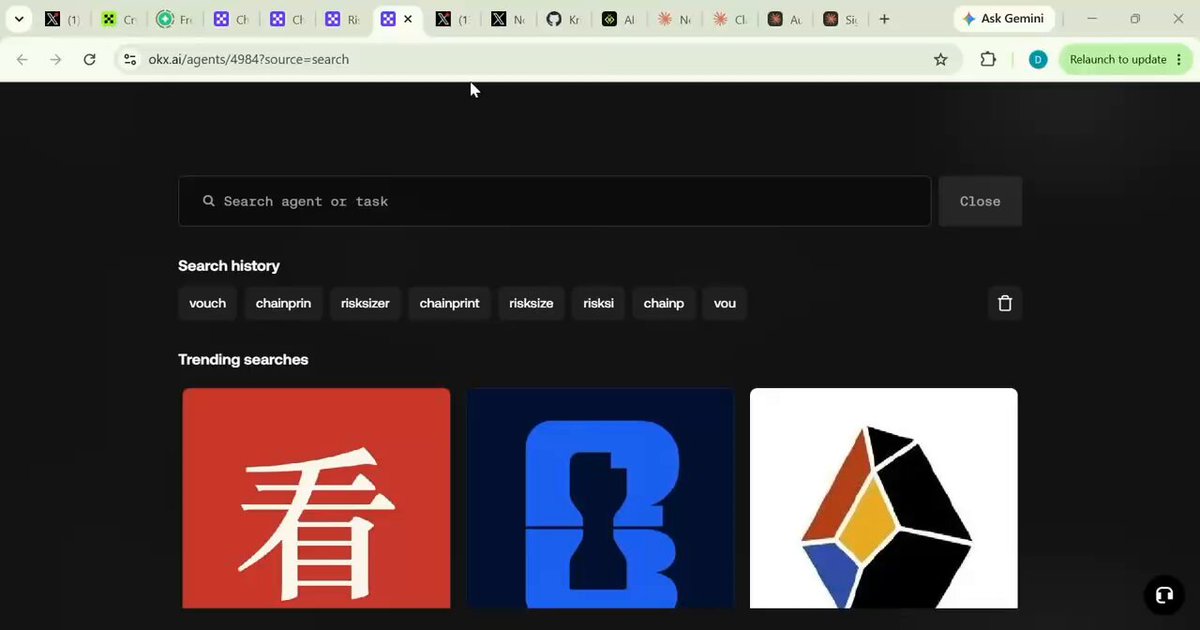Select the "chainp" search history chip
The height and width of the screenshot is (630, 1200).
pyautogui.click(x=663, y=303)
